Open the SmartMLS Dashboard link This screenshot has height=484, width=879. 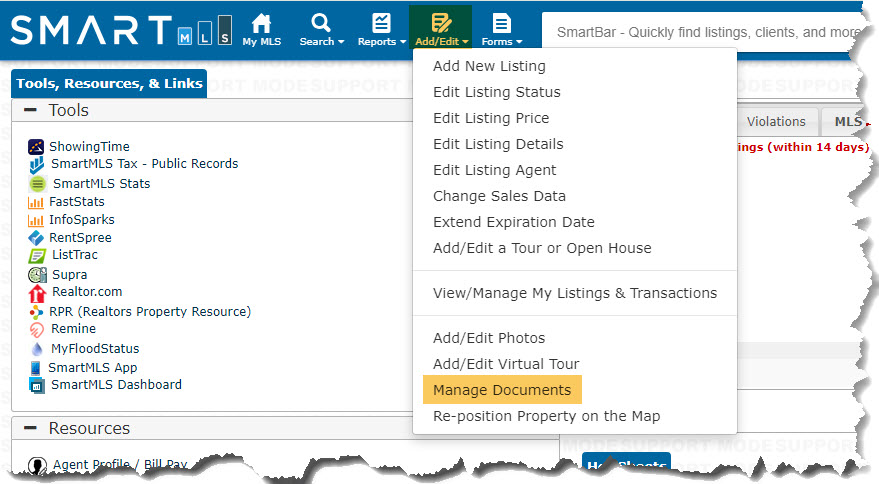tap(117, 385)
